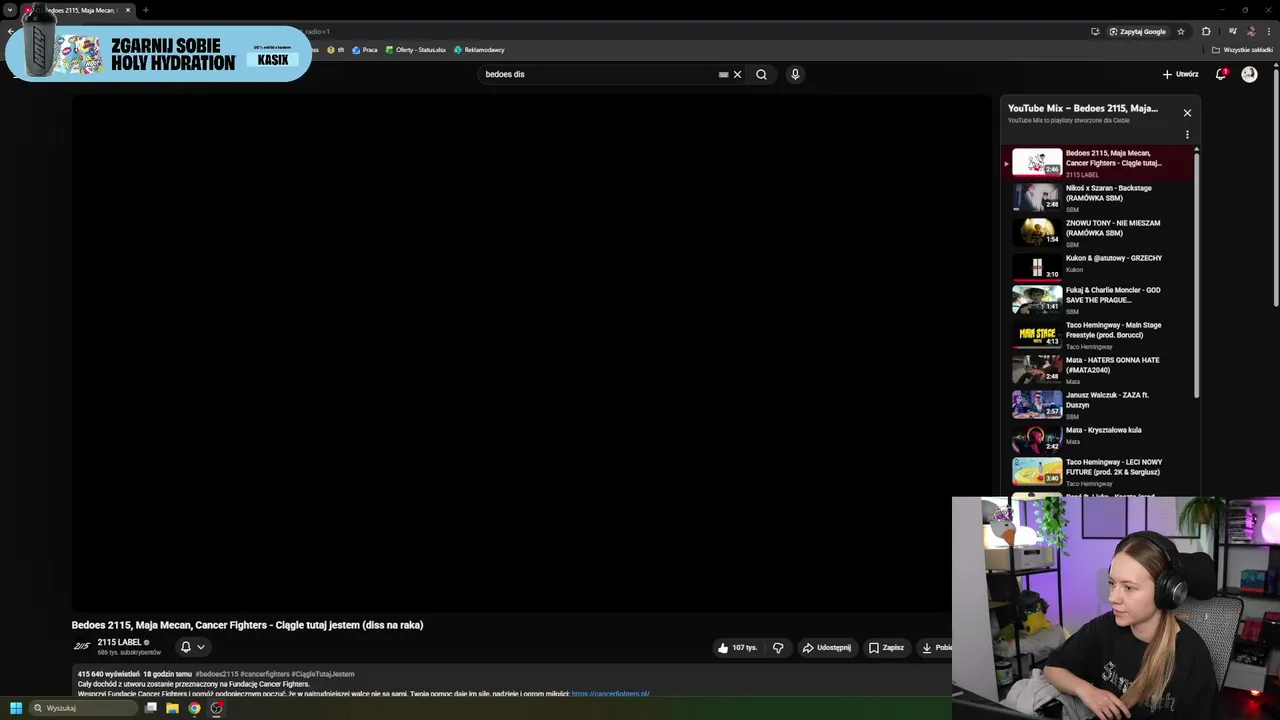Close the YouTube Mix playlist panel
1280x720 pixels.
(1187, 113)
